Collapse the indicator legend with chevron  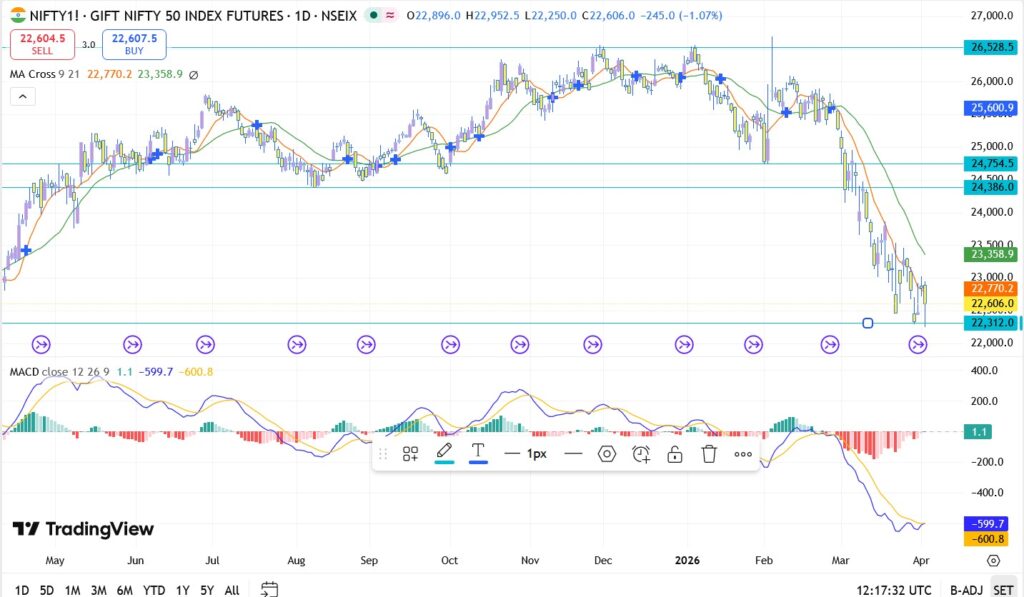(x=22, y=96)
